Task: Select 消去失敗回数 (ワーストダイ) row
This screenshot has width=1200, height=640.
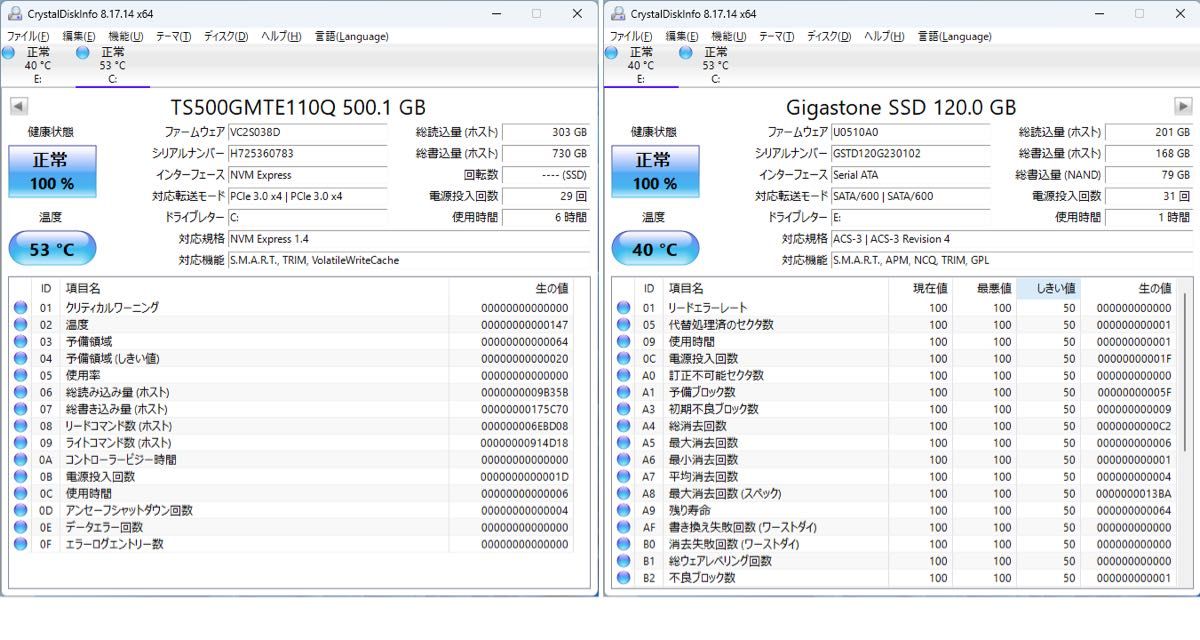Action: [893, 545]
